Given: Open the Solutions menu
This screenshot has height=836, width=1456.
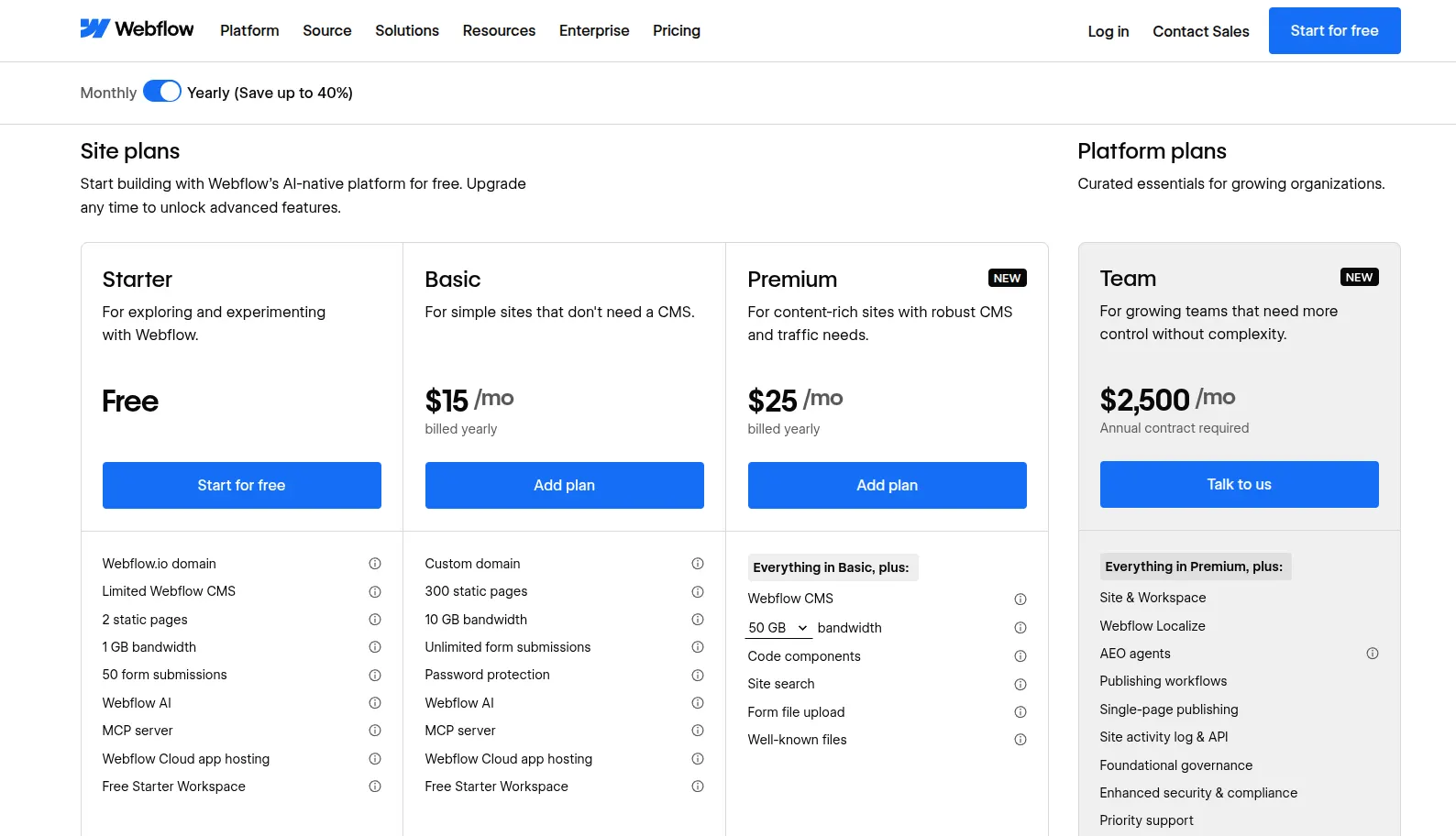Looking at the screenshot, I should (x=407, y=30).
